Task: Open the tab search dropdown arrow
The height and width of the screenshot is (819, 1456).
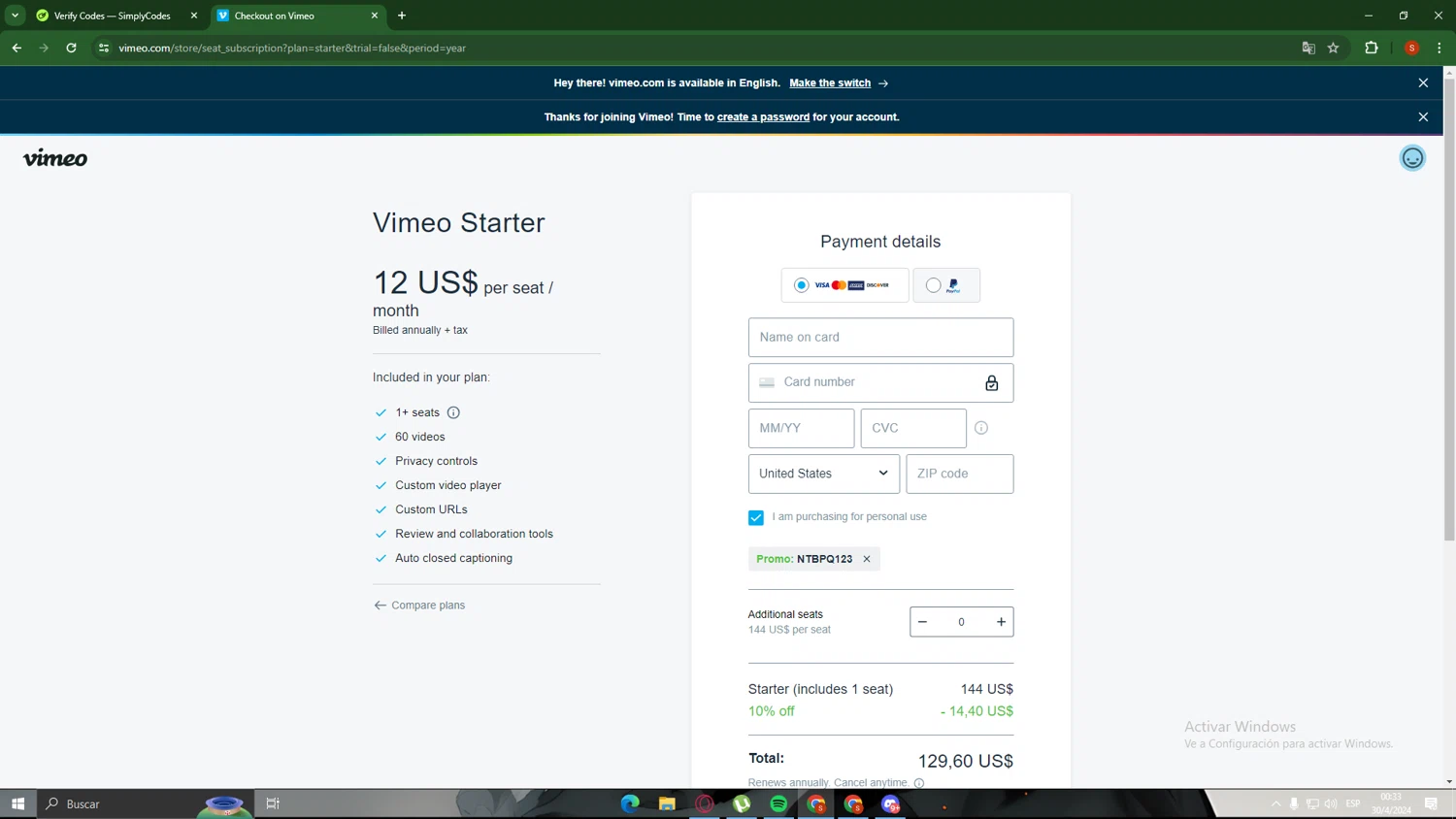Action: click(x=15, y=16)
